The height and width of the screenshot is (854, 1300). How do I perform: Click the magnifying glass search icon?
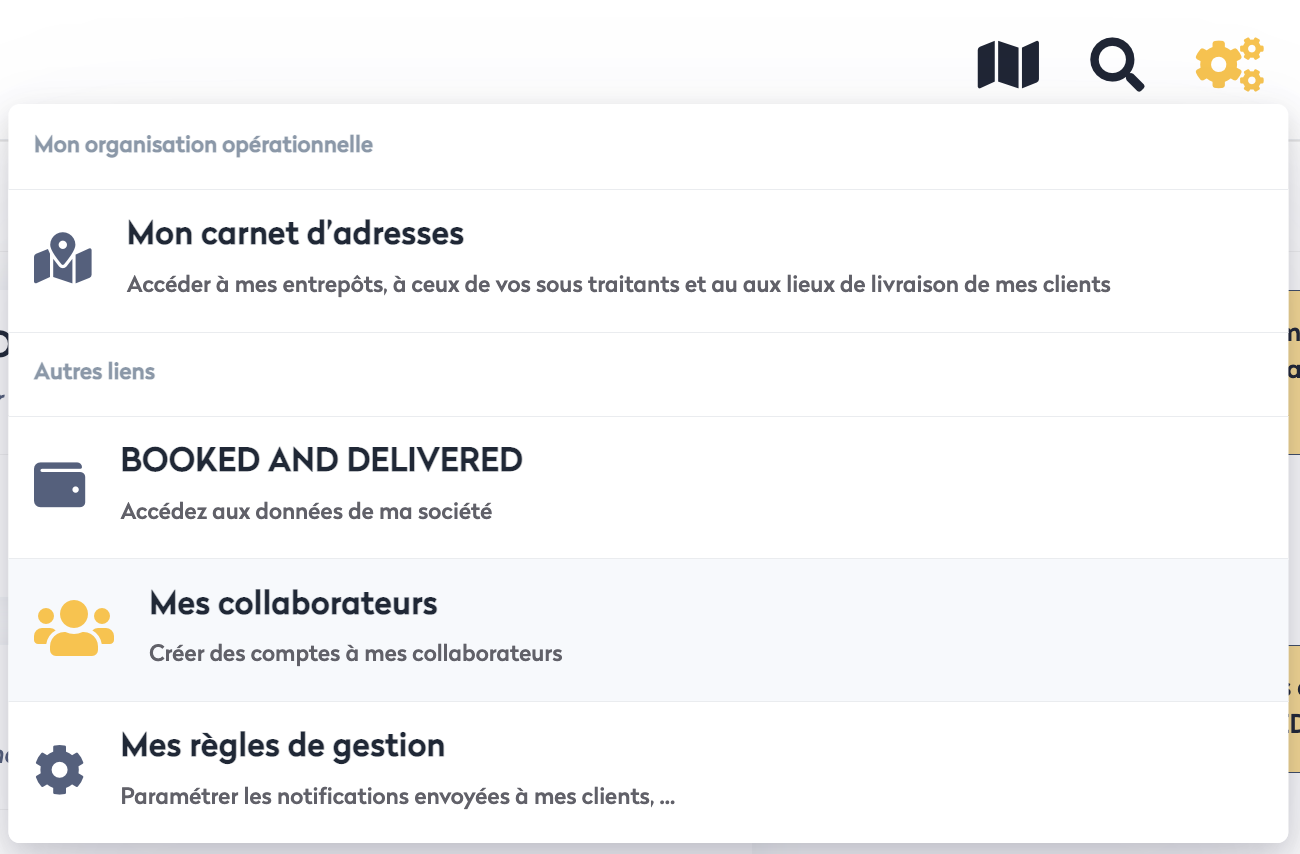point(1116,65)
